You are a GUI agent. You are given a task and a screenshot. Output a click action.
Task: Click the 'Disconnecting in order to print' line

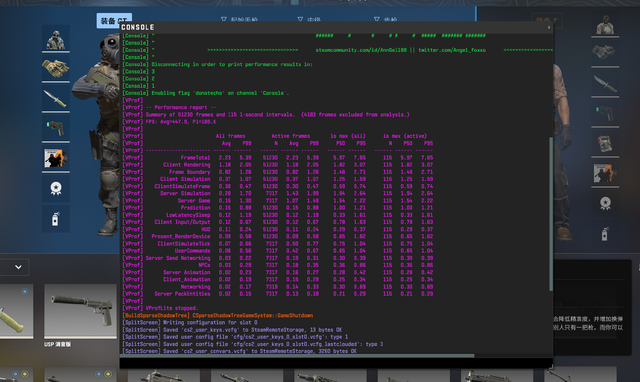click(x=218, y=64)
